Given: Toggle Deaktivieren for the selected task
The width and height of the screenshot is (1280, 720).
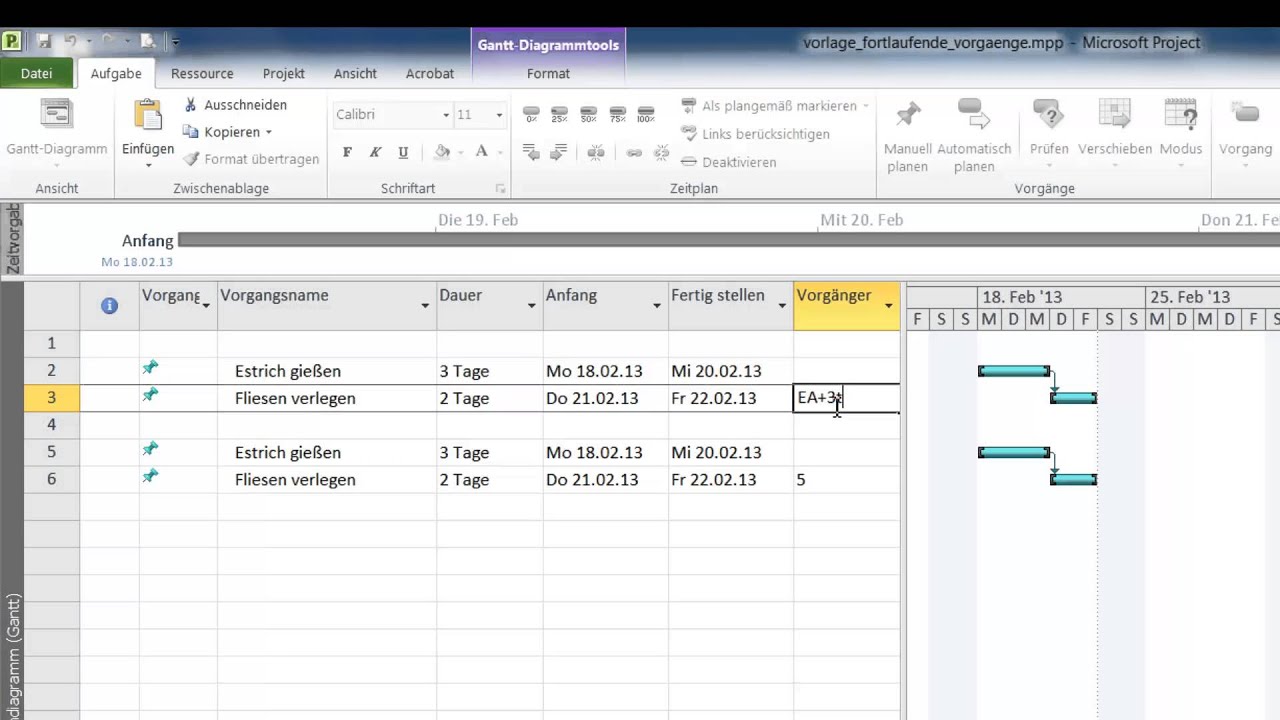Looking at the screenshot, I should click(728, 162).
